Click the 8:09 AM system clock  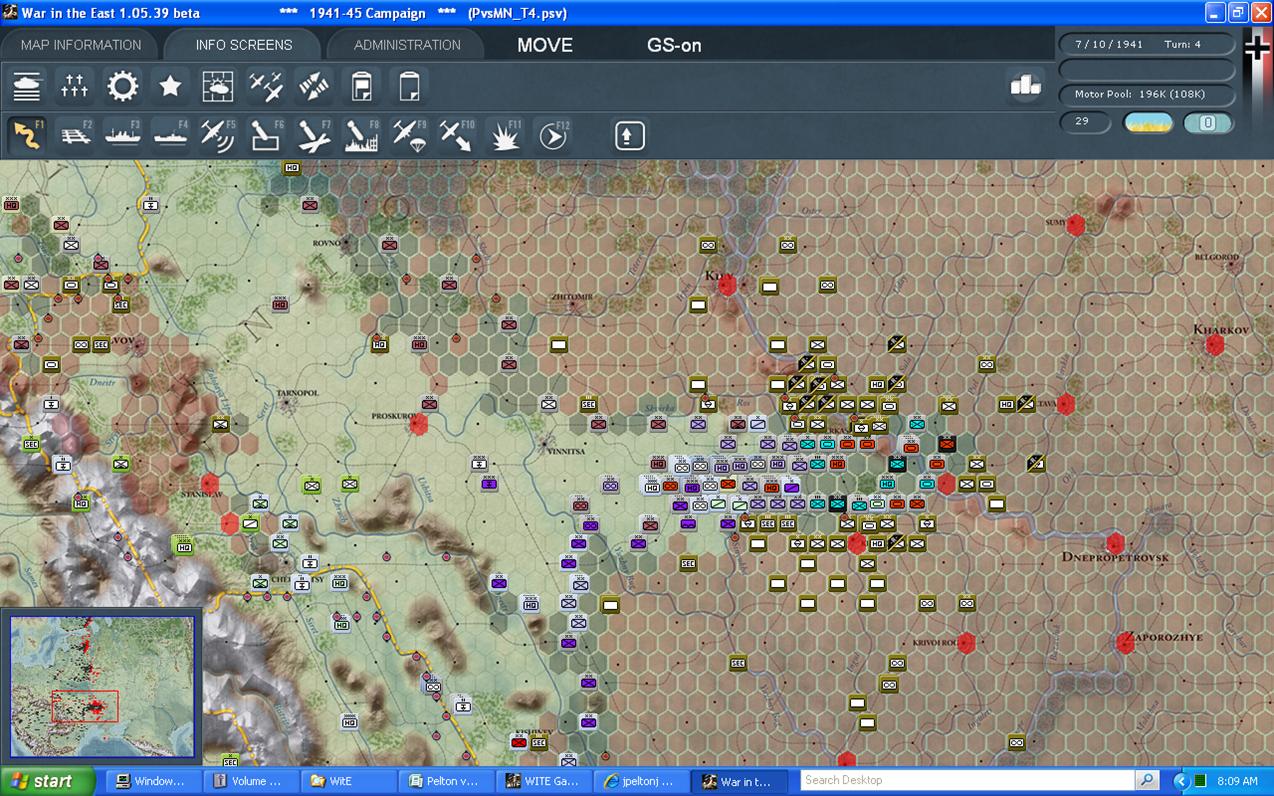point(1238,781)
